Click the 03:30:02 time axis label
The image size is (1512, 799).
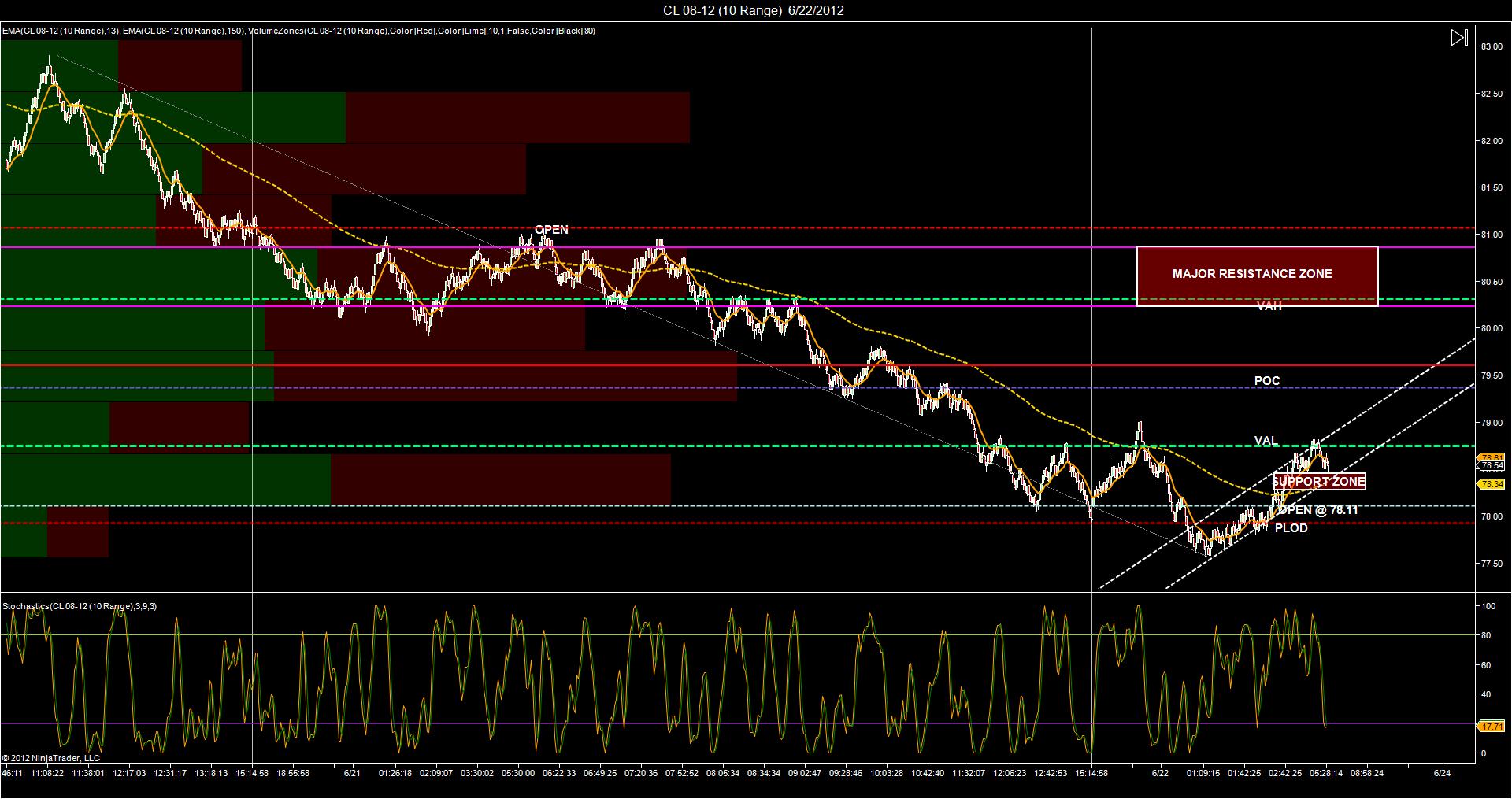tap(477, 774)
